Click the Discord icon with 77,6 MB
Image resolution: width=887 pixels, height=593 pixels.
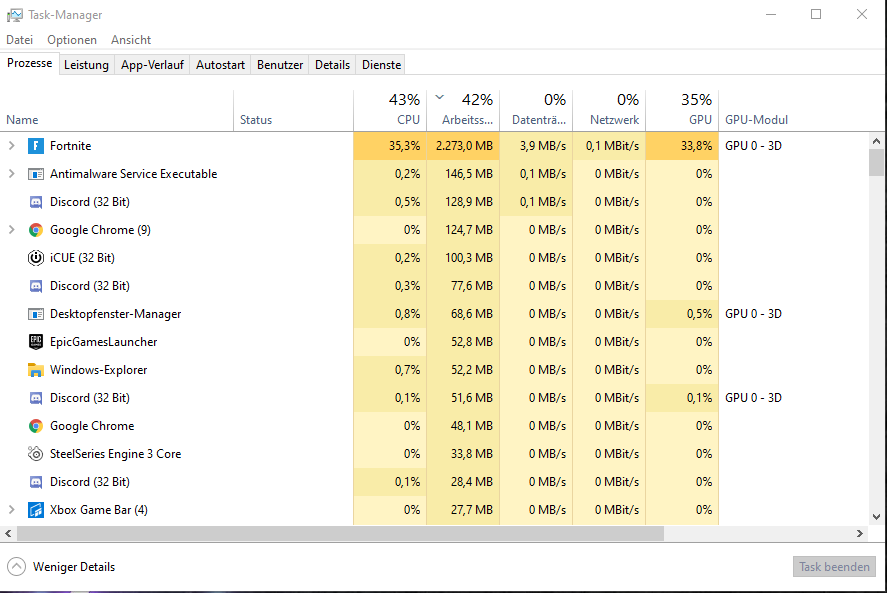point(36,286)
